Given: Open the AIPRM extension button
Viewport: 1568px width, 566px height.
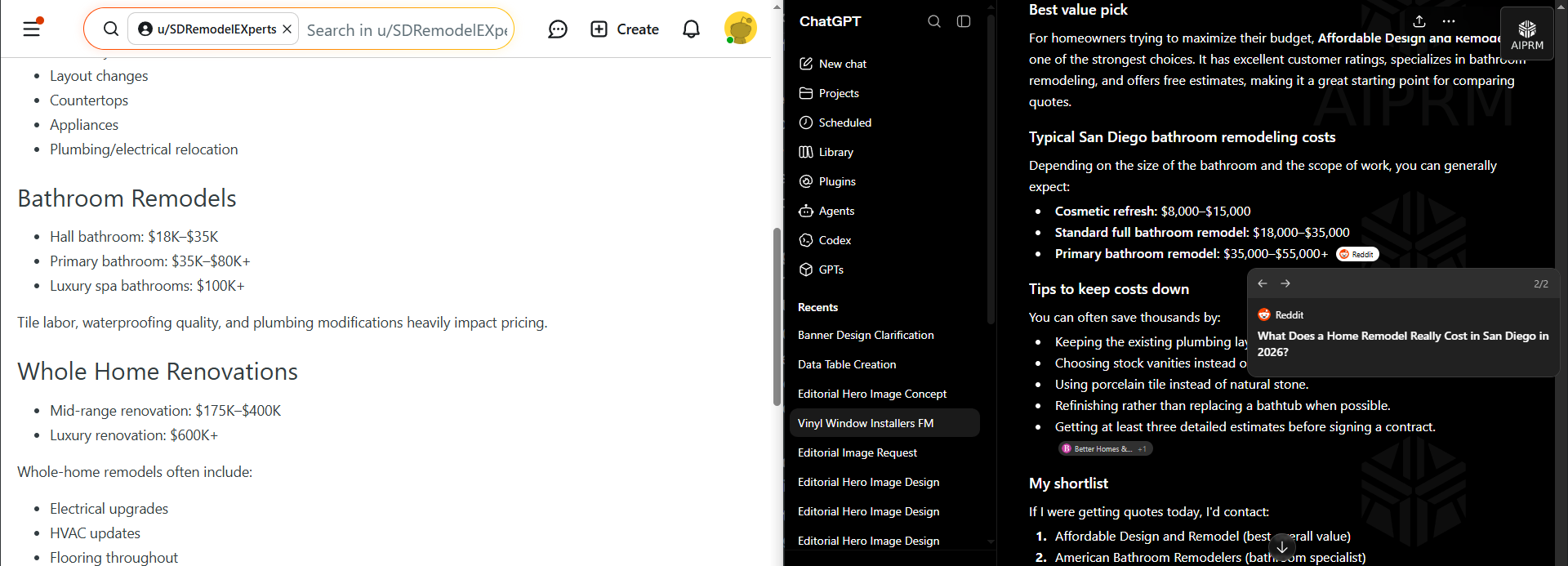Looking at the screenshot, I should click(x=1527, y=33).
